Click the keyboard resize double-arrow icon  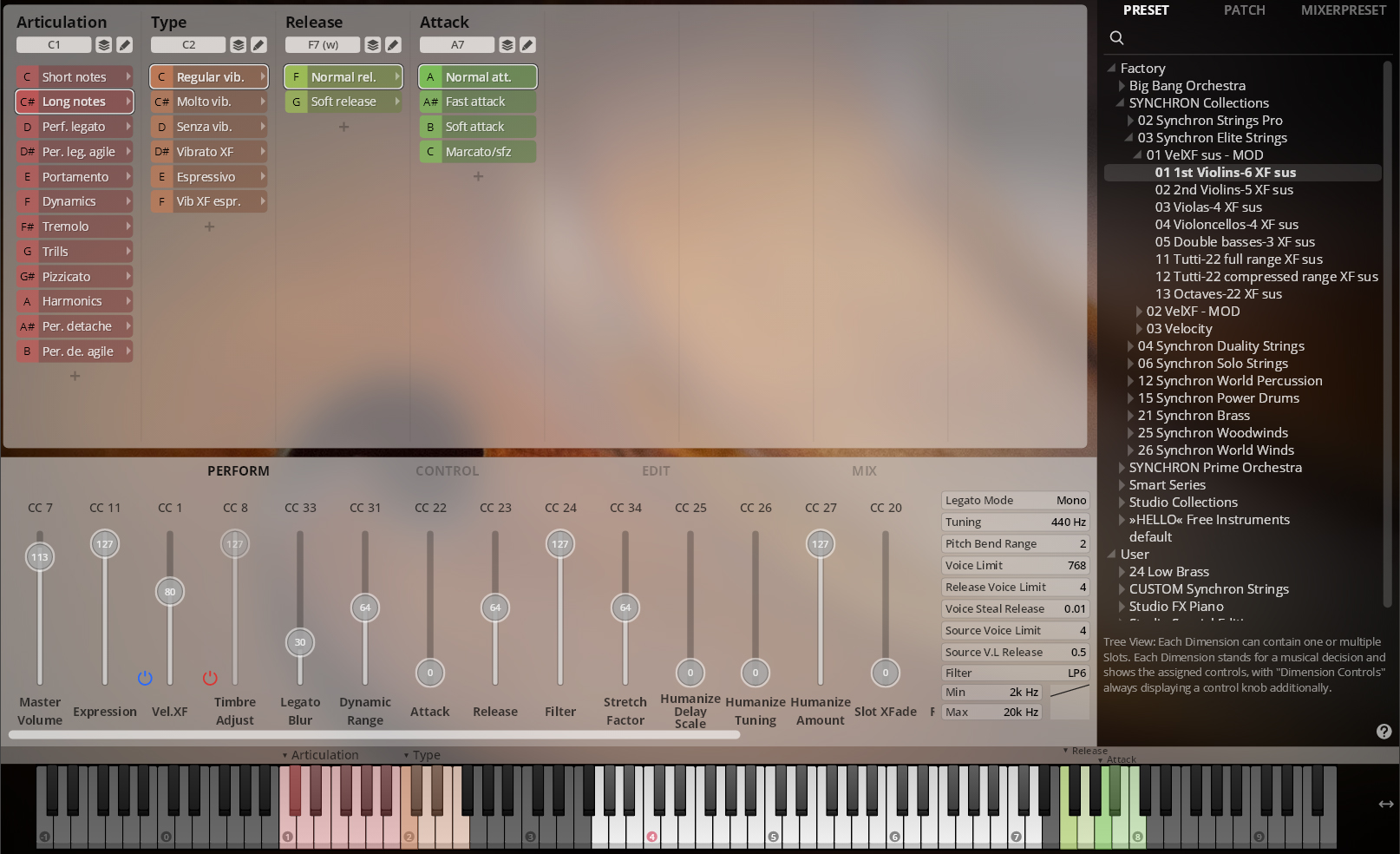point(1385,805)
